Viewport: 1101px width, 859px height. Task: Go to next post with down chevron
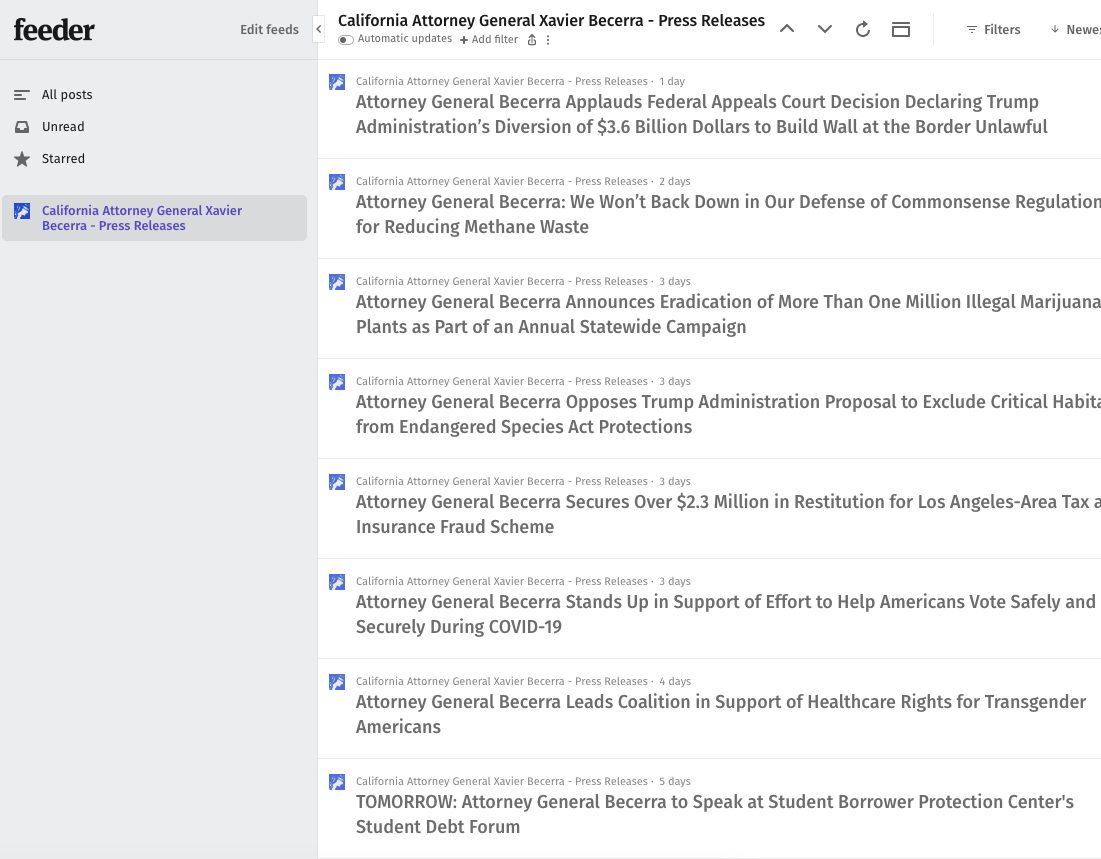click(x=825, y=29)
